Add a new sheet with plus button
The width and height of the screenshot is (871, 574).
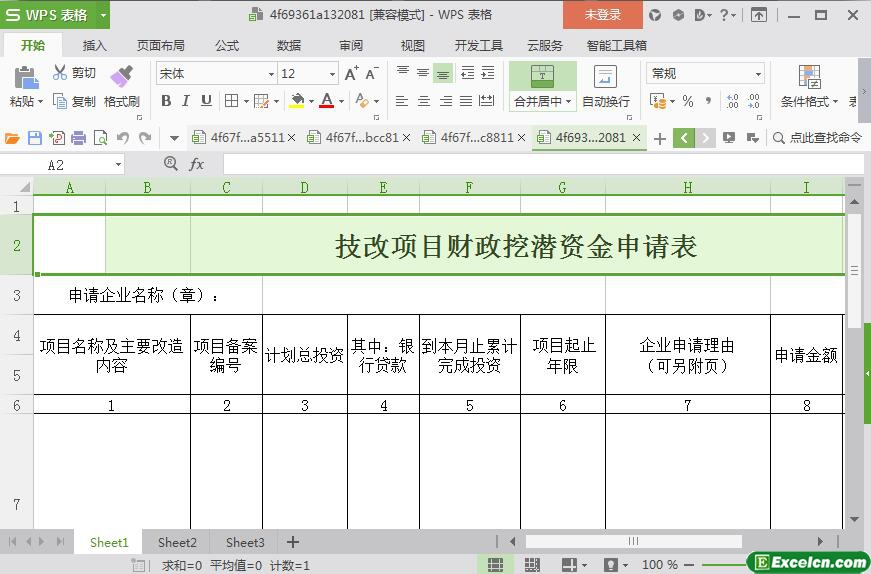coord(293,542)
